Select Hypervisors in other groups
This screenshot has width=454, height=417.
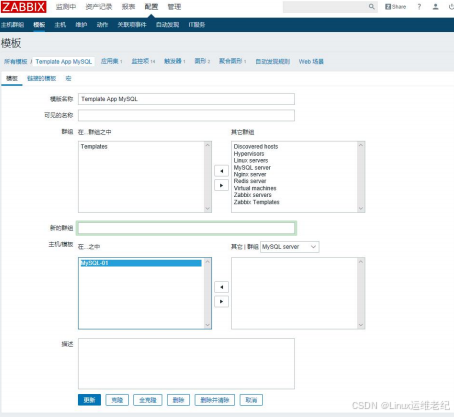[x=249, y=154]
